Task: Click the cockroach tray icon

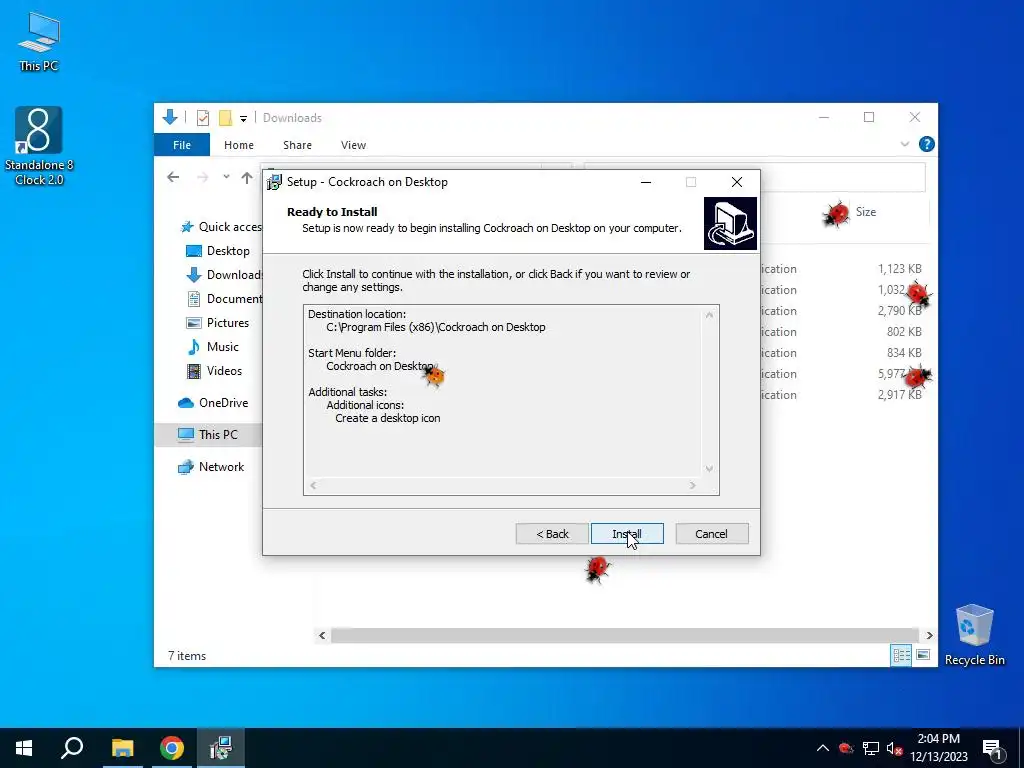Action: pos(846,748)
